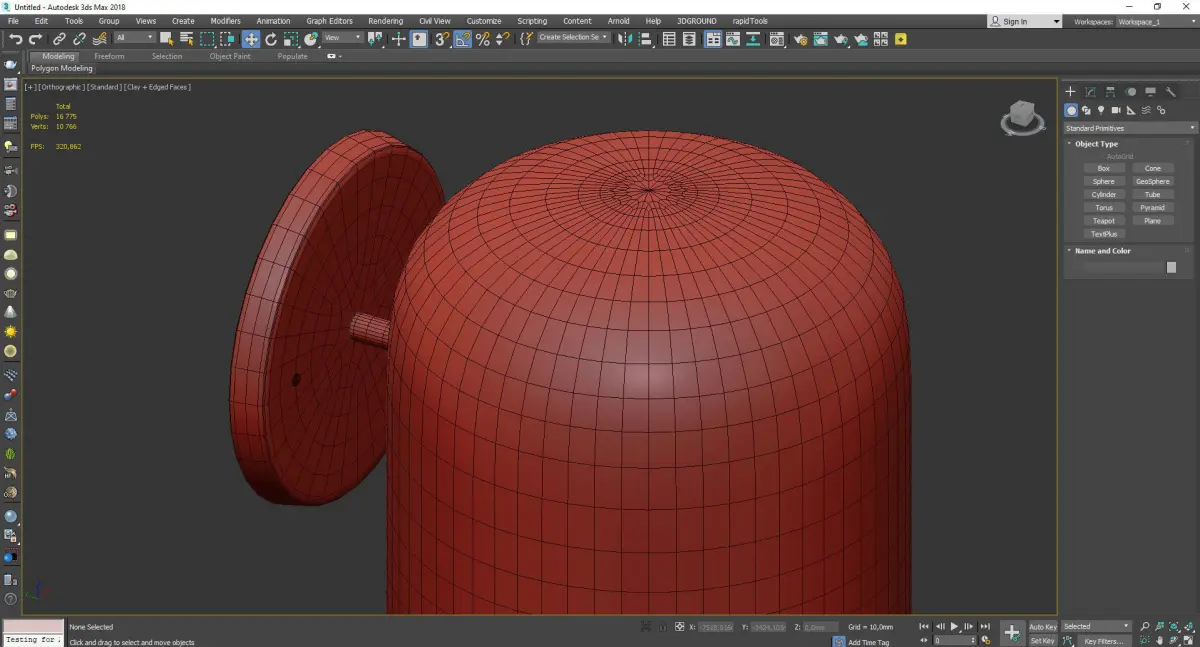Open the Modifiers menu

tap(225, 21)
